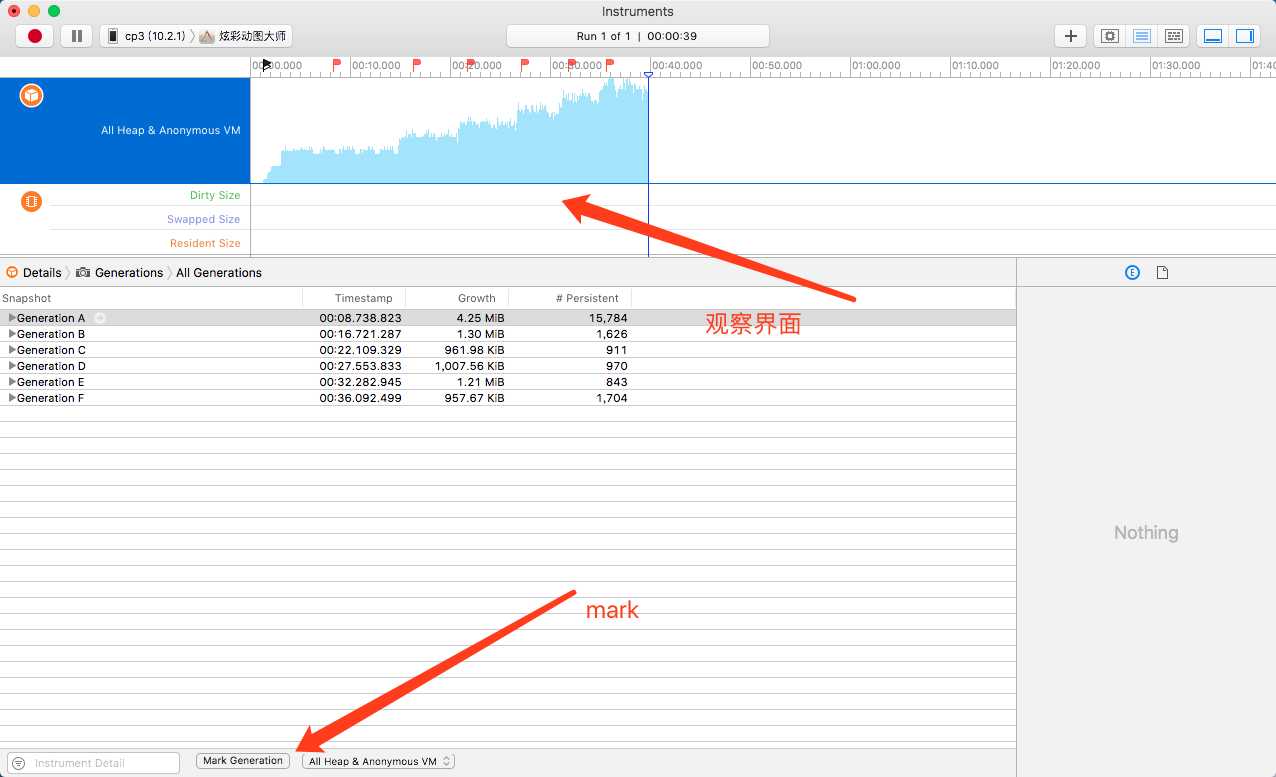Add an instrument with the plus button

[1070, 36]
